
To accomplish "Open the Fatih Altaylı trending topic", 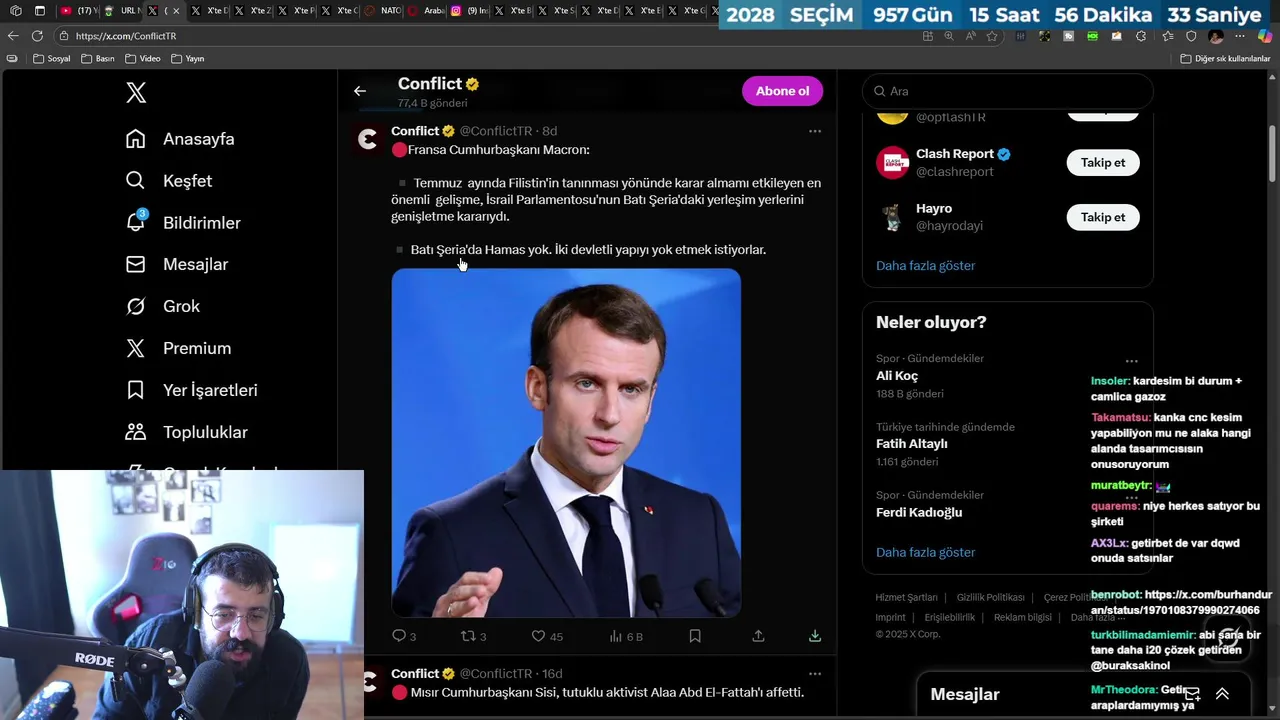I will pyautogui.click(x=912, y=444).
